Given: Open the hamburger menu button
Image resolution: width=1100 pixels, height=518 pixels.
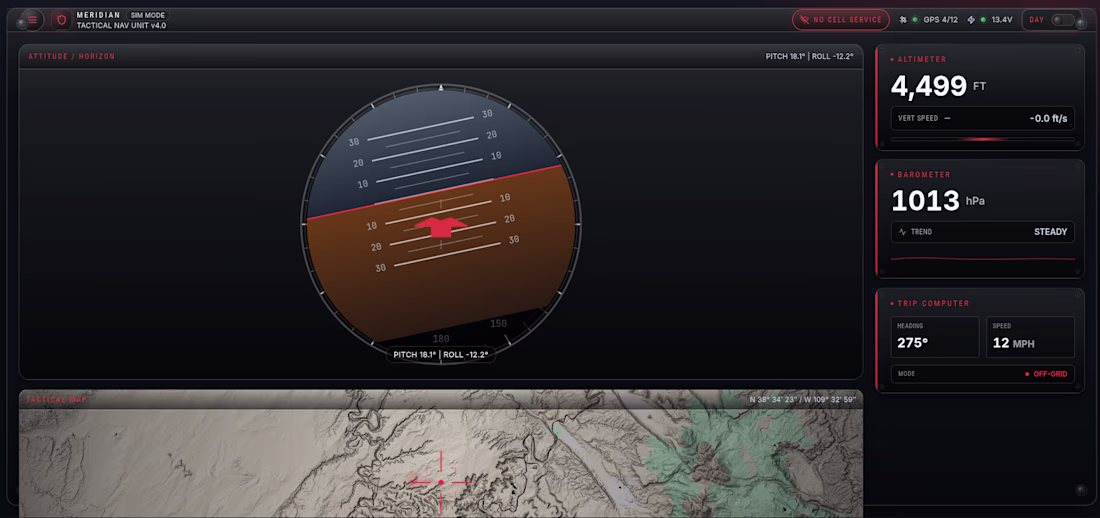Looking at the screenshot, I should (32, 20).
